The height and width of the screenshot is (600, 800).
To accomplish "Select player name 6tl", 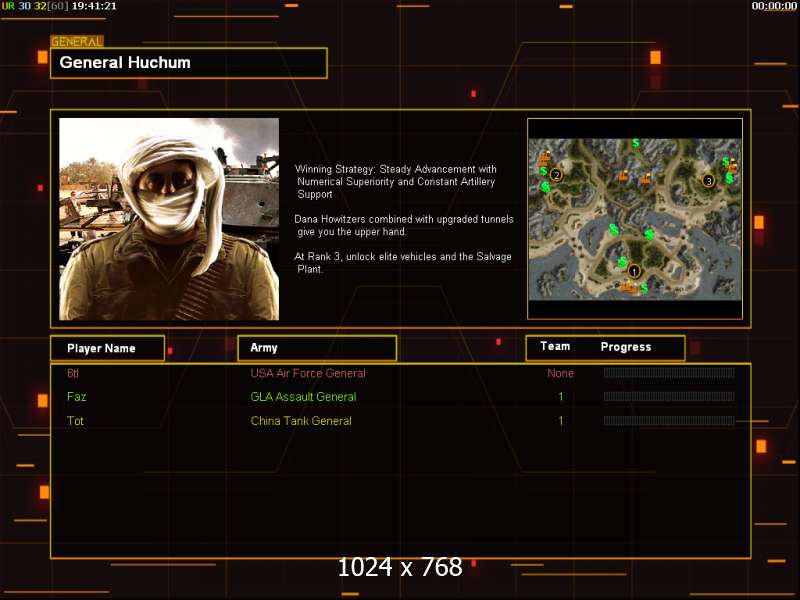I will [x=73, y=373].
